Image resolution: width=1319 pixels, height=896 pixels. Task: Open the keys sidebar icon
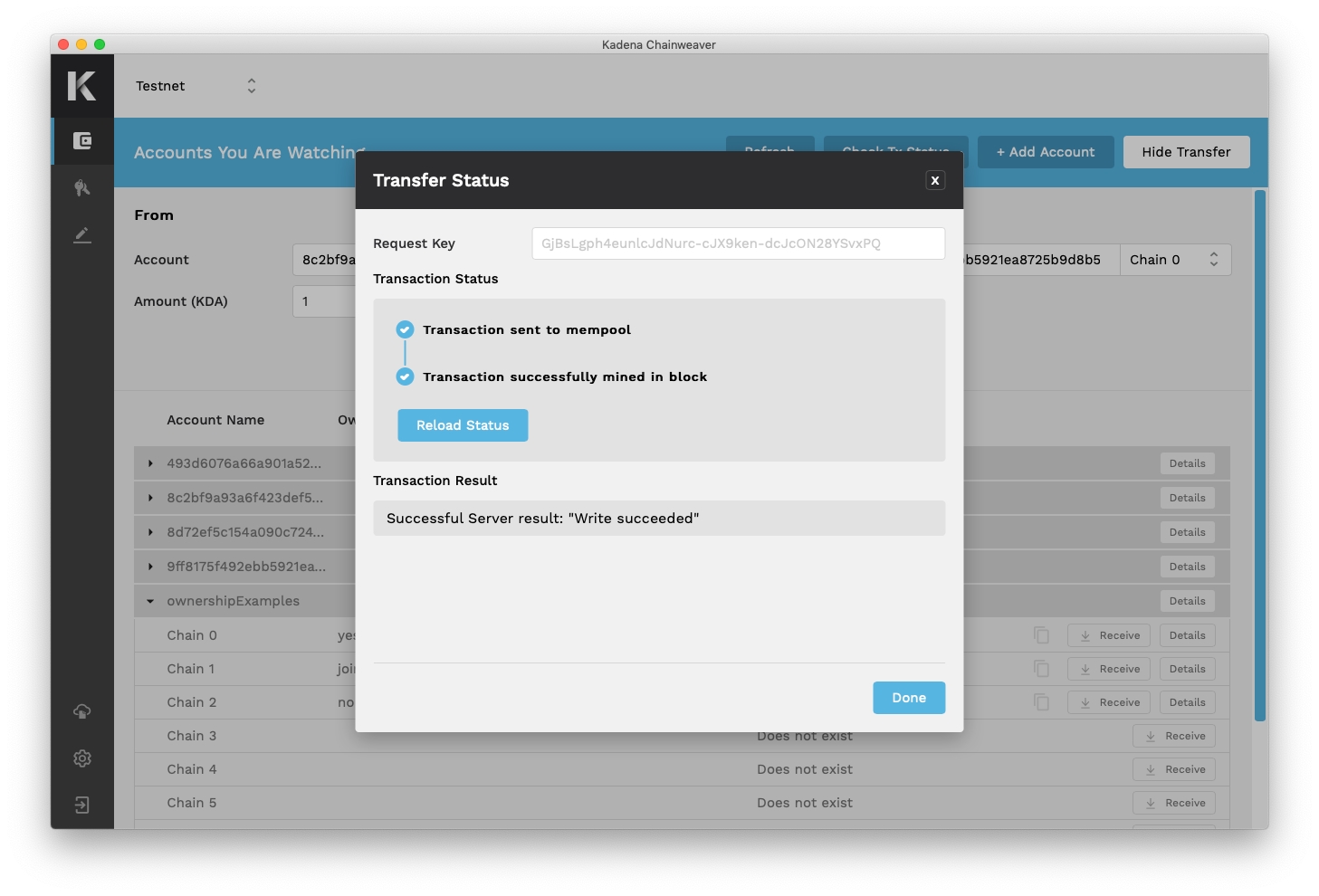[82, 188]
